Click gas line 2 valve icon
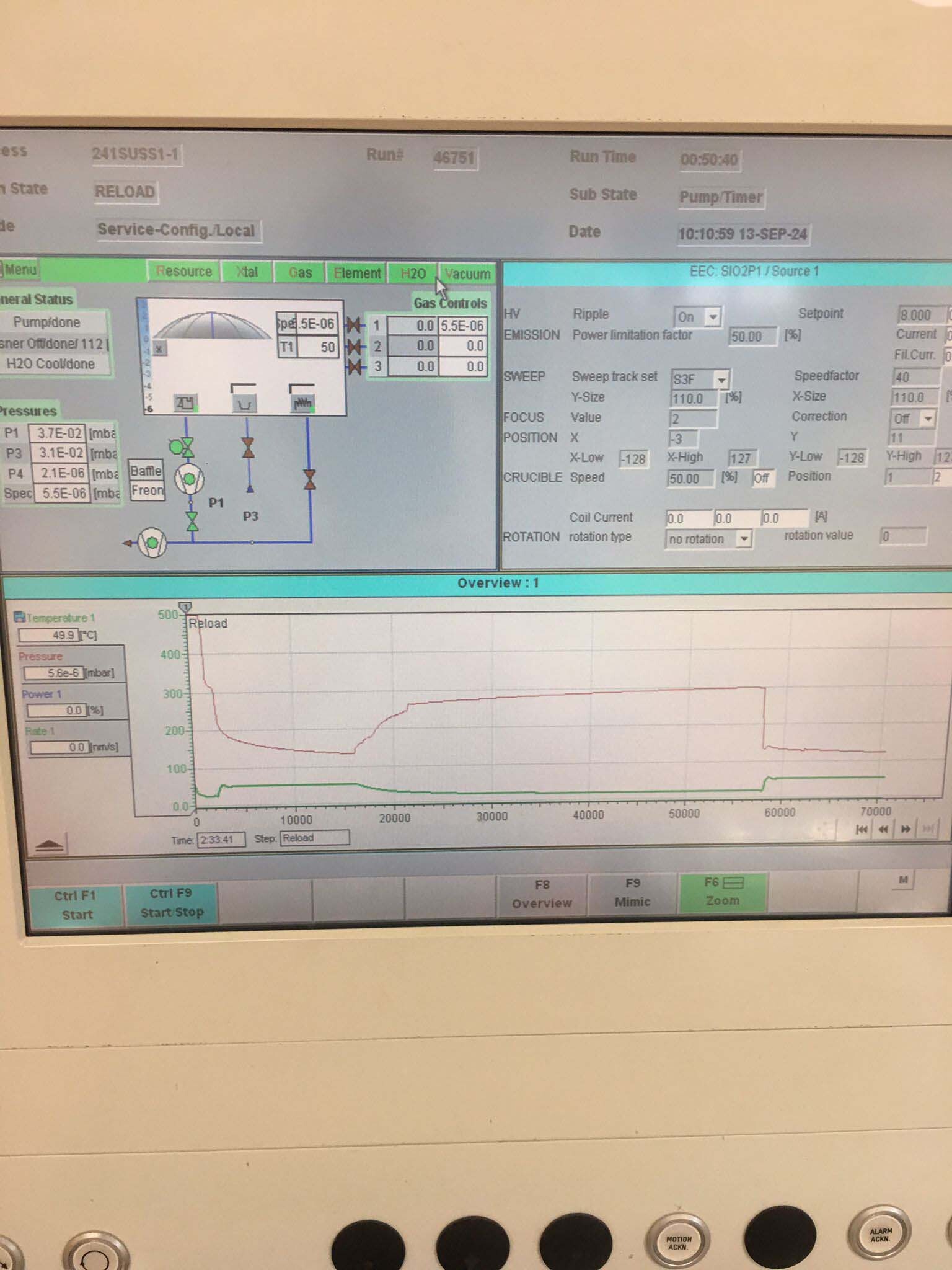 coord(355,346)
